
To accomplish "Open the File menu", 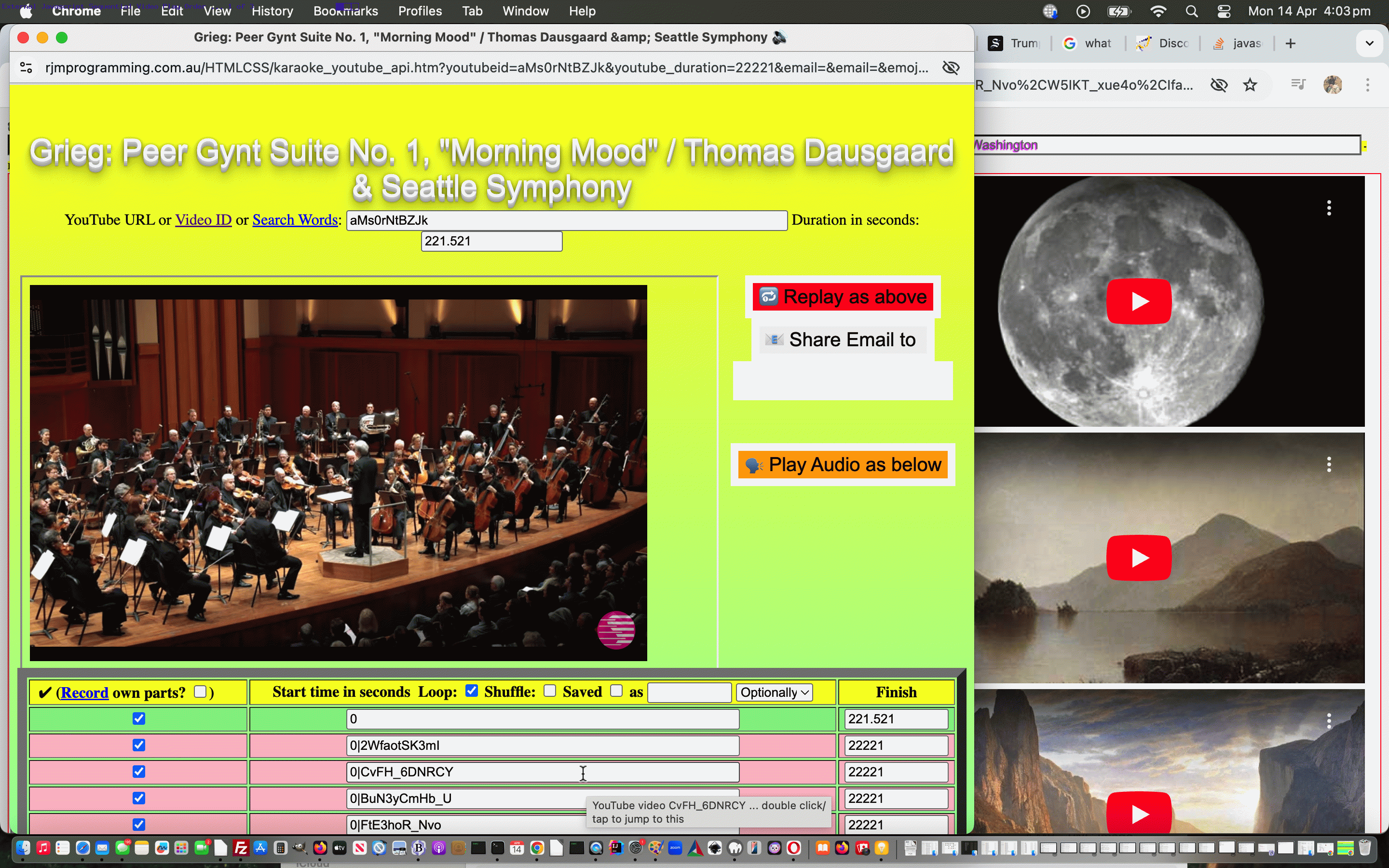I will 130,12.
